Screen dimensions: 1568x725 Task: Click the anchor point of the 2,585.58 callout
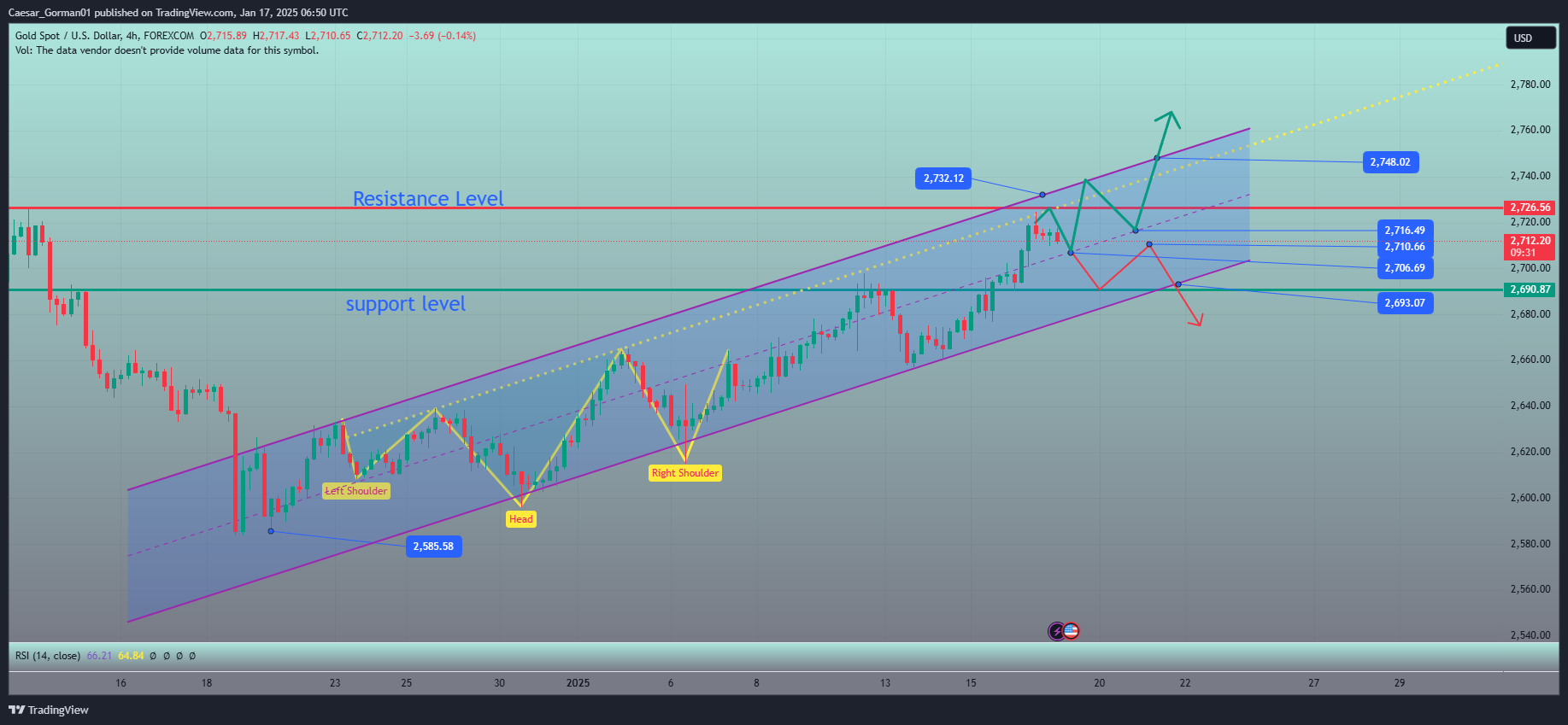click(271, 531)
